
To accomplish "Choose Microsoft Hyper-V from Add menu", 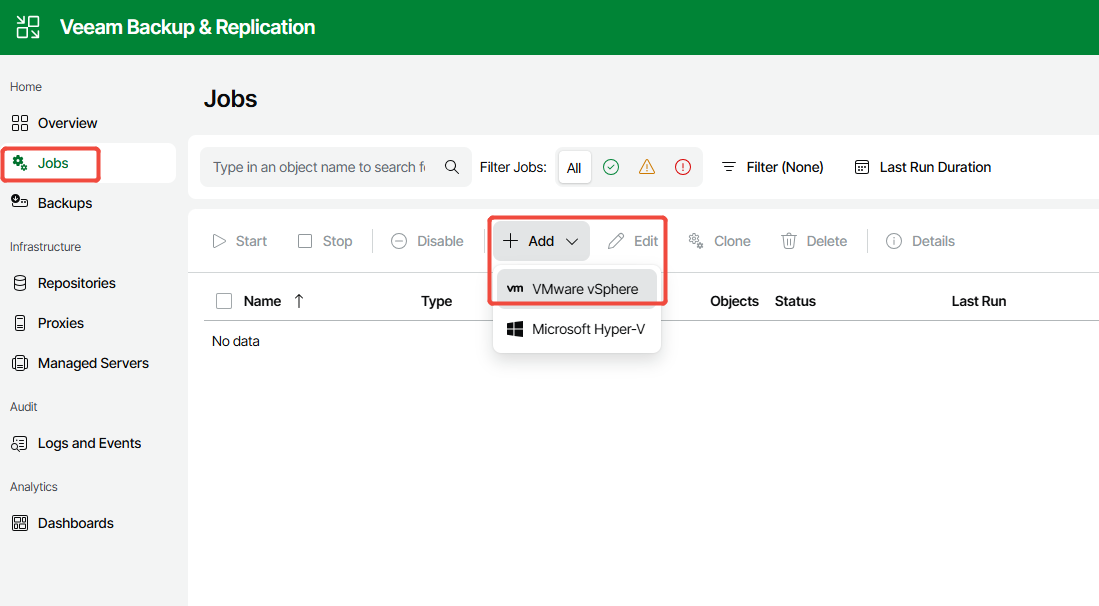I will point(577,329).
